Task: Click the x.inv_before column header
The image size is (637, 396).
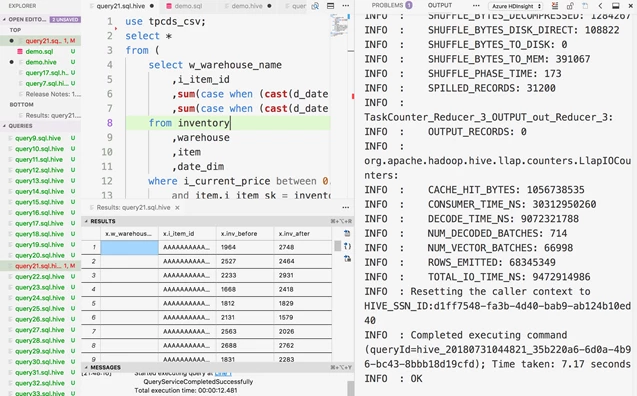Action: pos(245,234)
